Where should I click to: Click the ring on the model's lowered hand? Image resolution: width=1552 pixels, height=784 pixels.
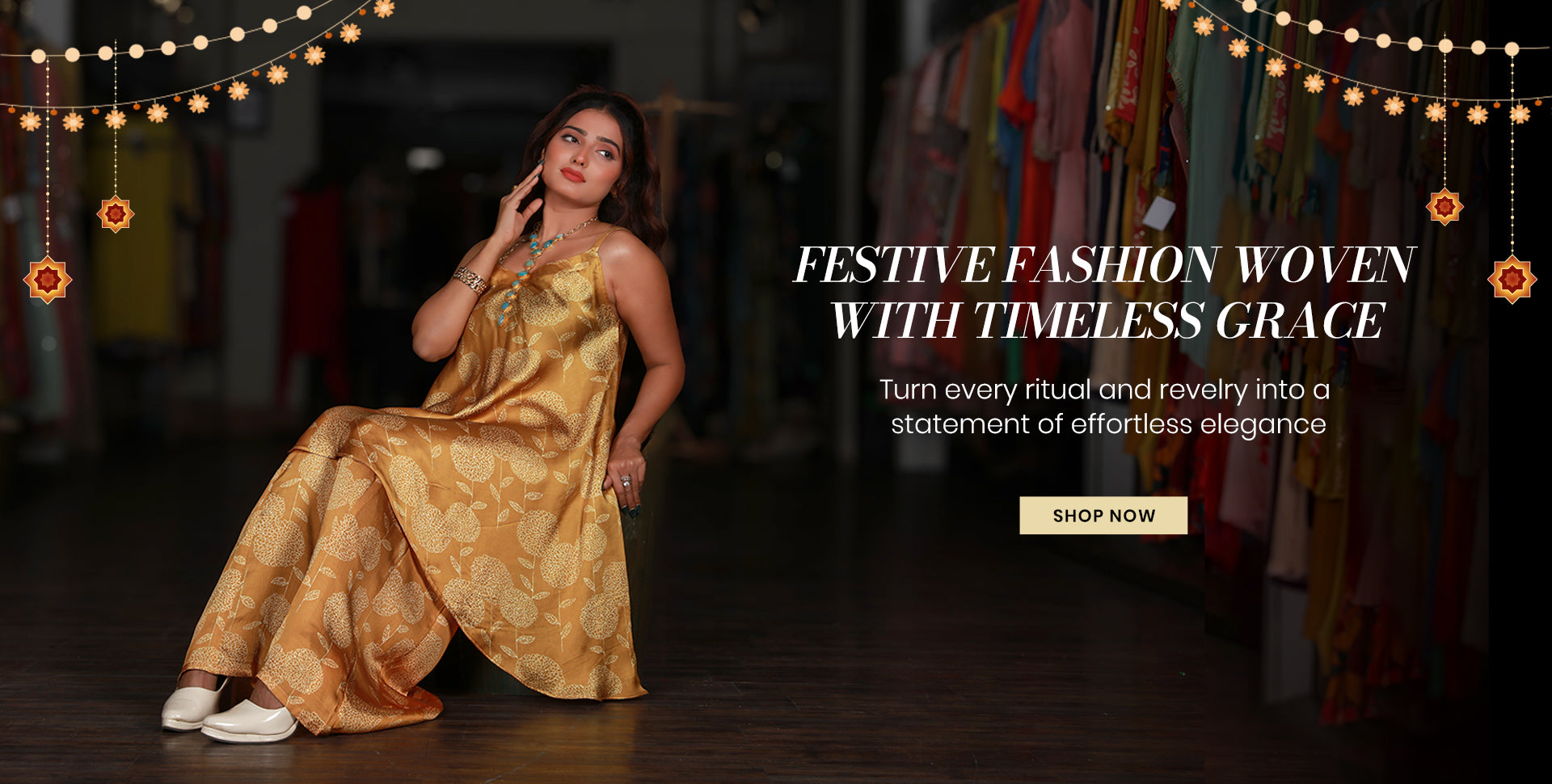click(625, 482)
